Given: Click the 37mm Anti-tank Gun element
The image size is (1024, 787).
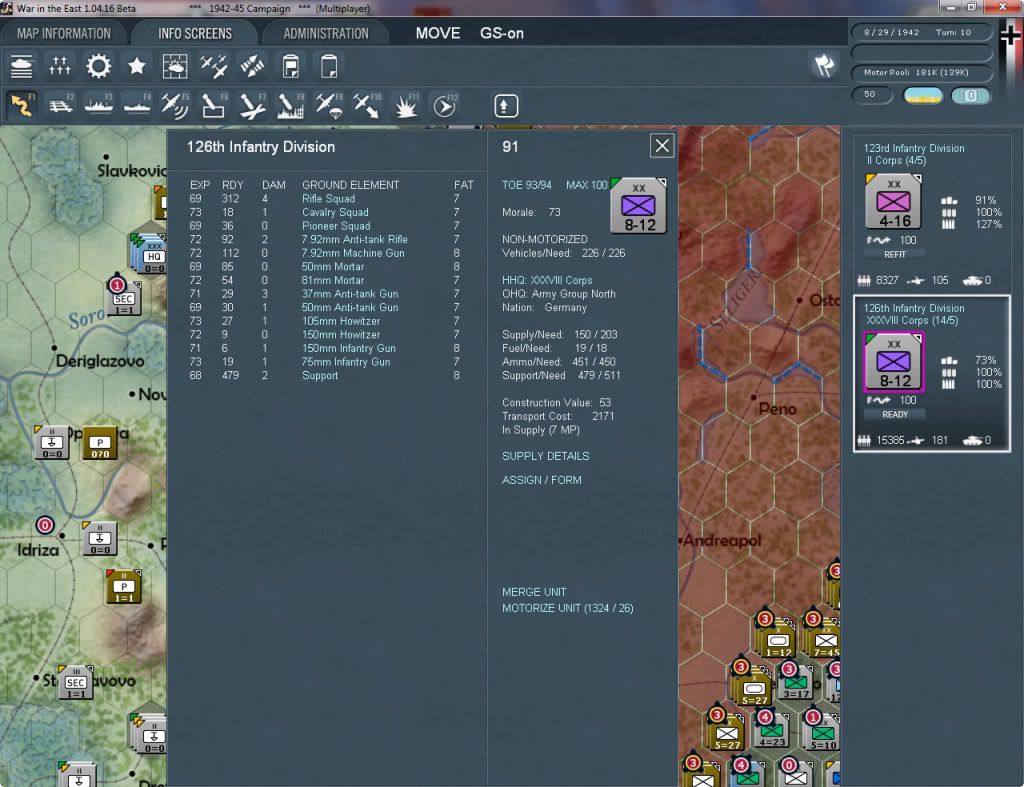Looking at the screenshot, I should coord(350,294).
